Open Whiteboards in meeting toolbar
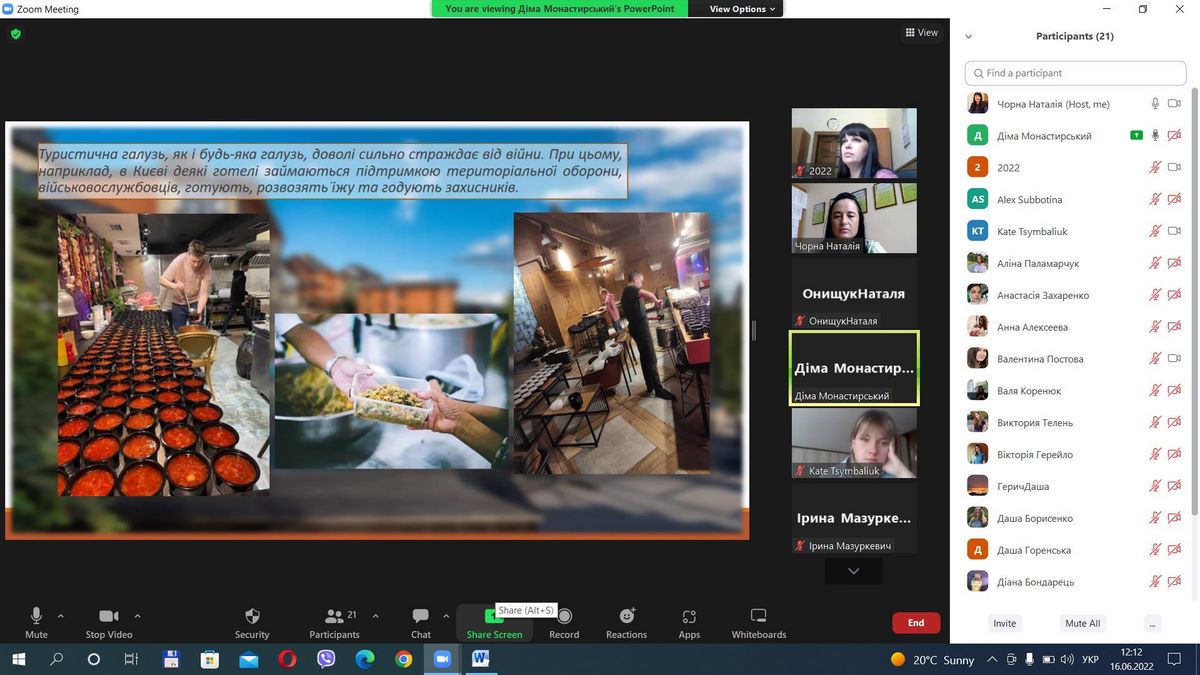1200x675 pixels. pos(758,617)
